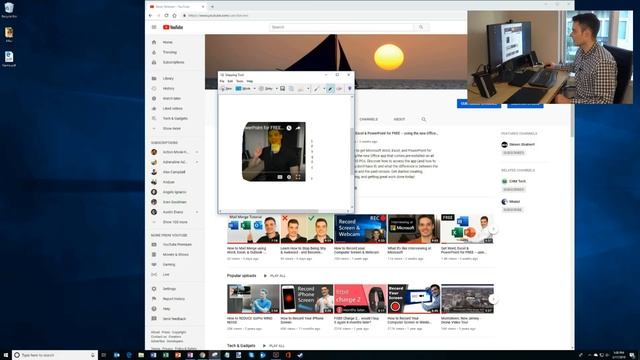Play all Popular uploads

tap(275, 276)
